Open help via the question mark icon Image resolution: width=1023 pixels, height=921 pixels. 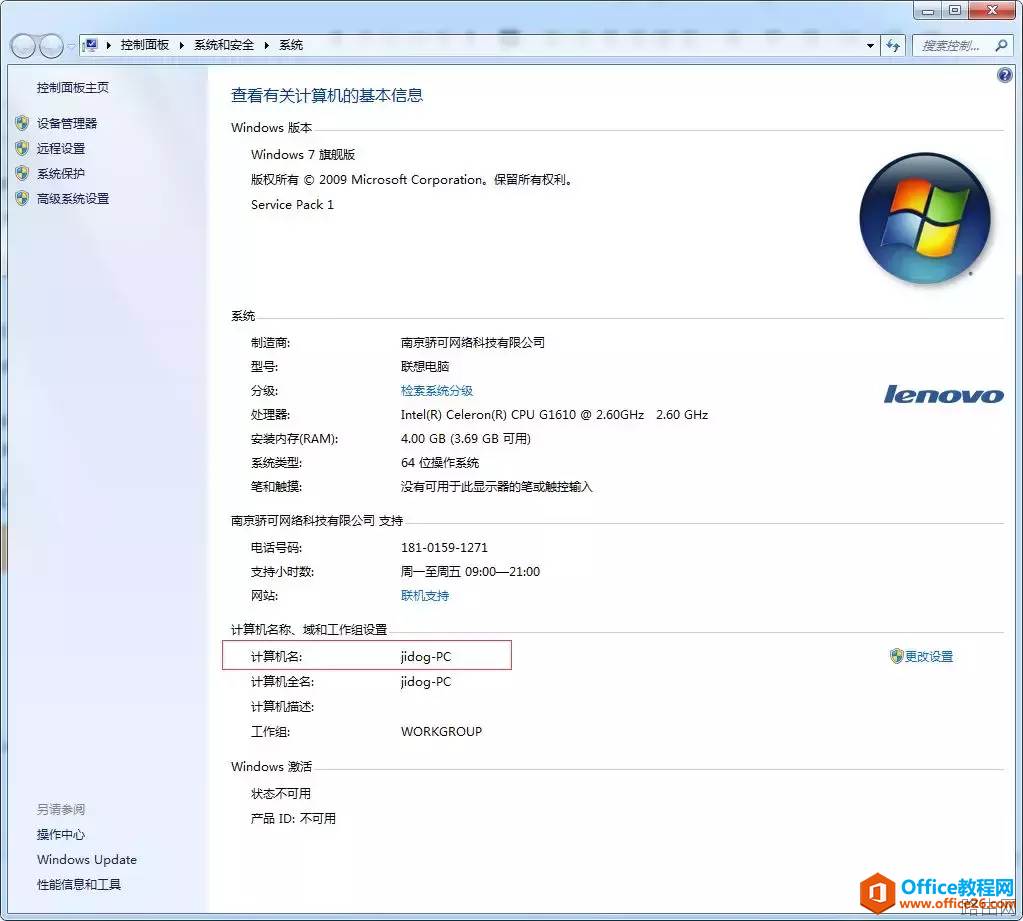point(1005,75)
